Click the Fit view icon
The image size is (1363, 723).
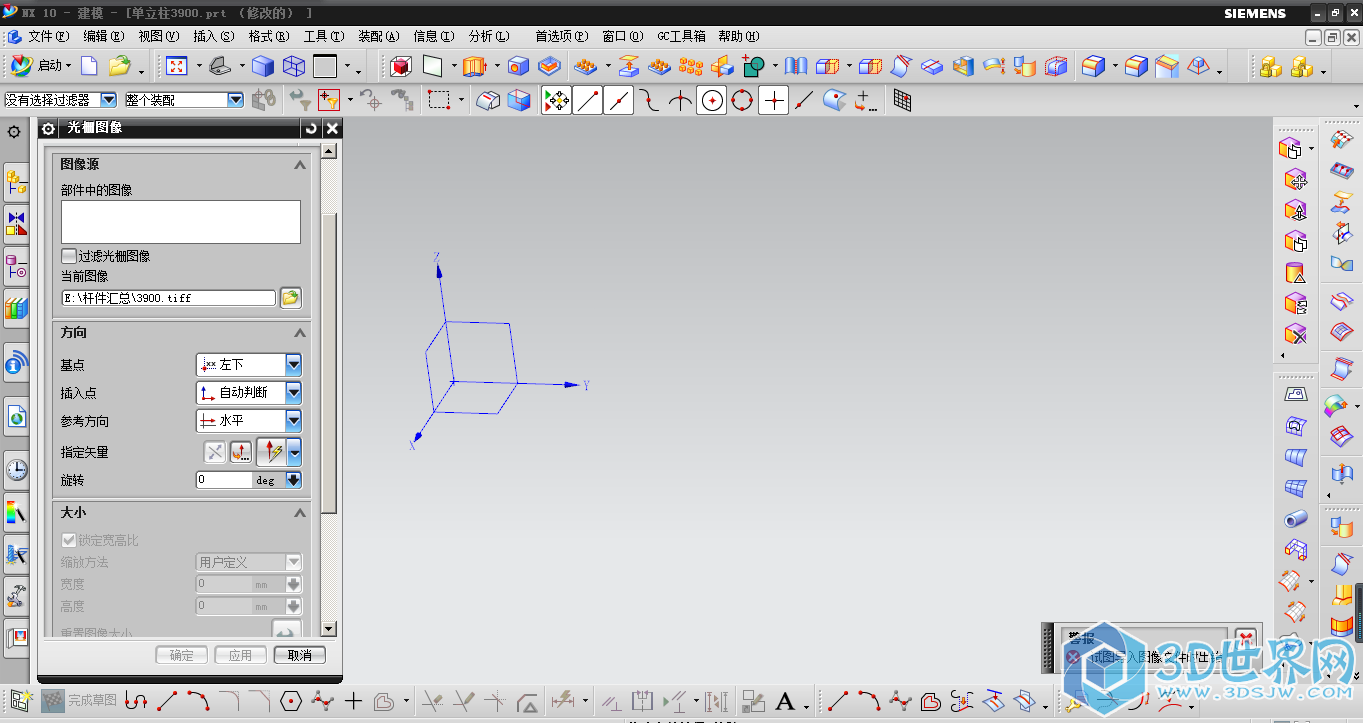(x=177, y=67)
